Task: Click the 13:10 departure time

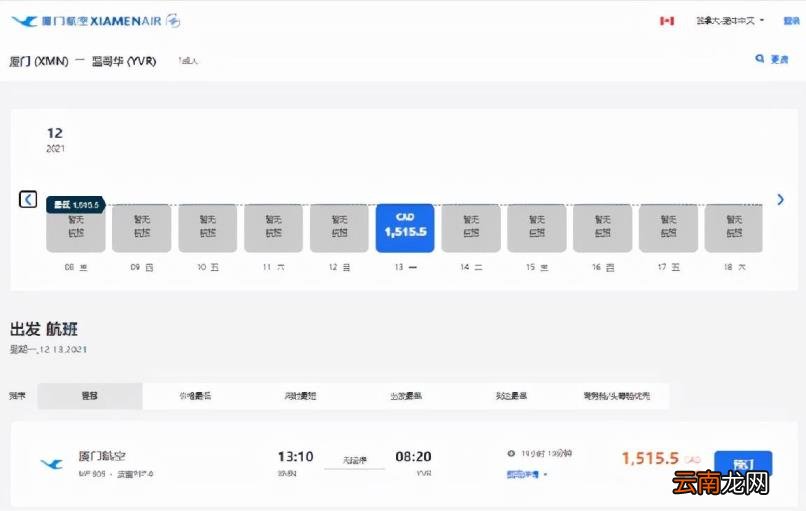Action: [x=296, y=457]
